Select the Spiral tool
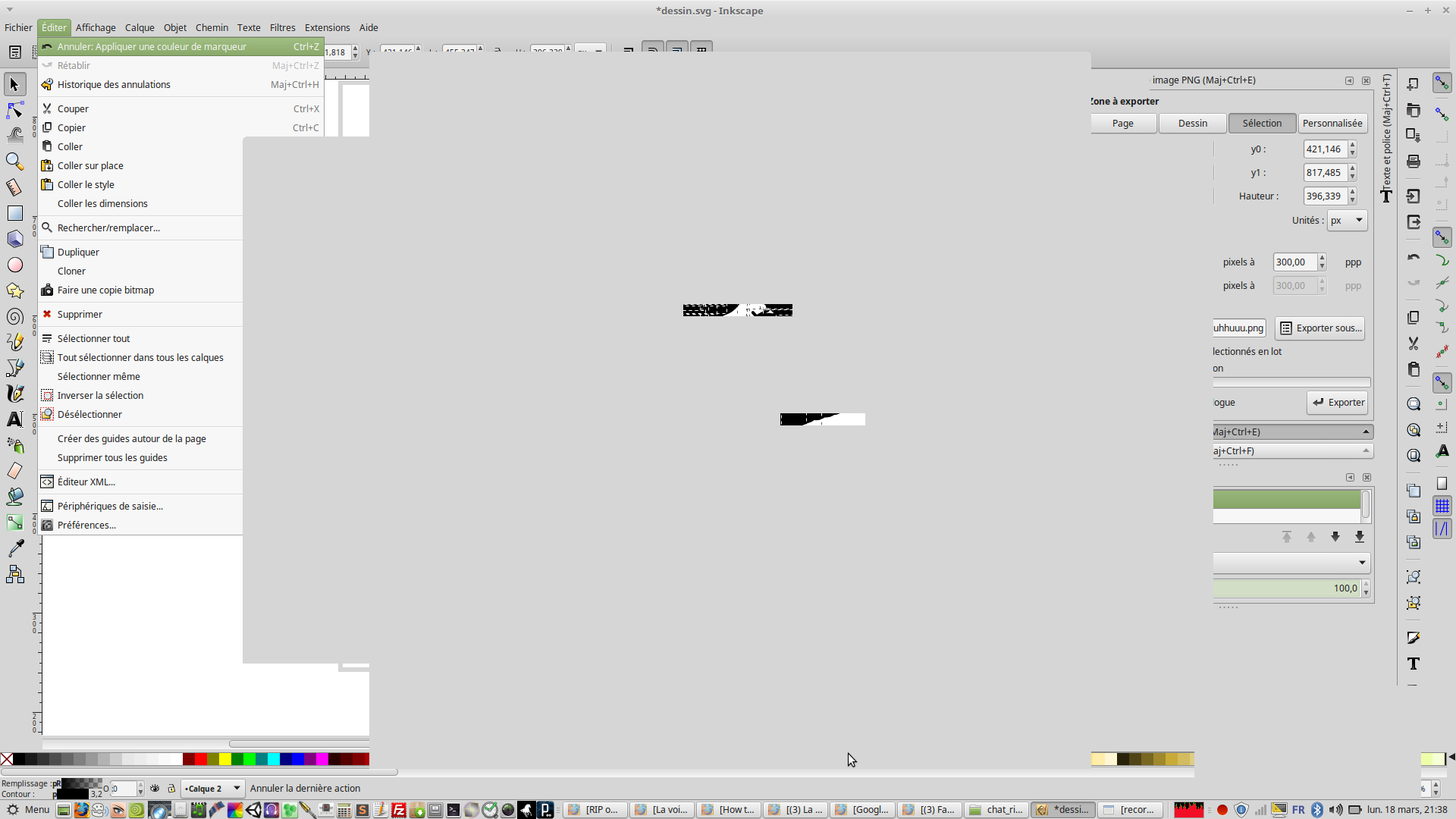 pyautogui.click(x=14, y=316)
